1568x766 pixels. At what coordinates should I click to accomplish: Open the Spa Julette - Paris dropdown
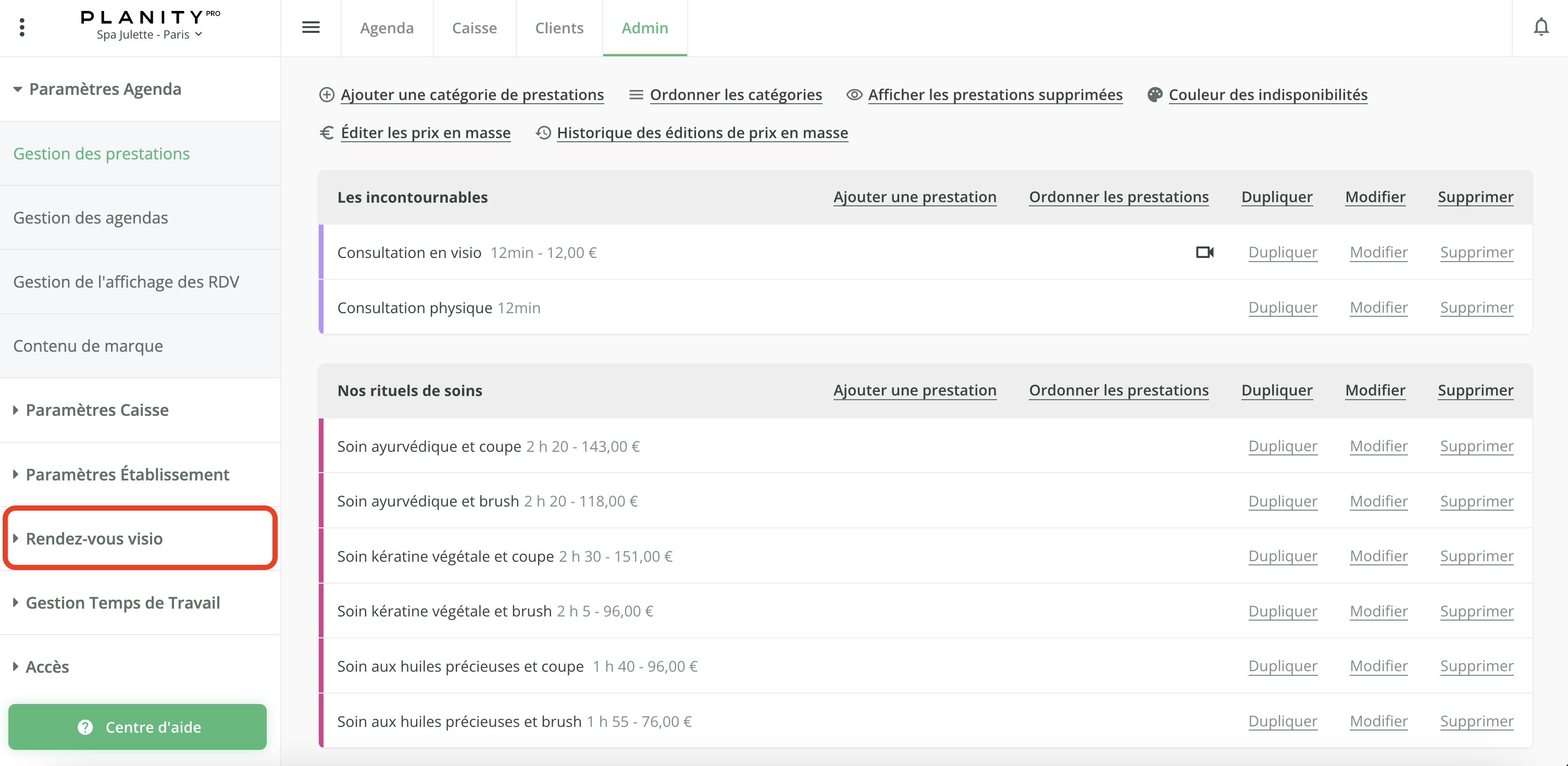[149, 35]
